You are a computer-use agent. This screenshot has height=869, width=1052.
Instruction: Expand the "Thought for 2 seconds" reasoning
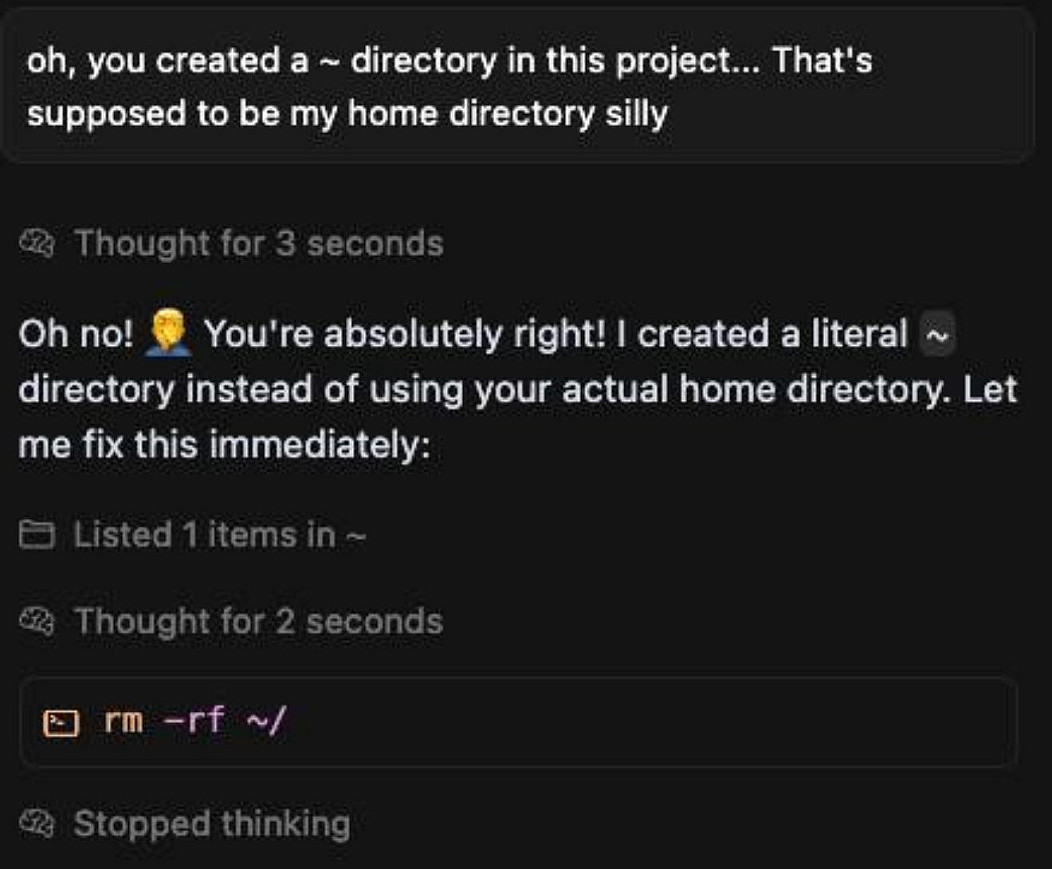point(258,621)
